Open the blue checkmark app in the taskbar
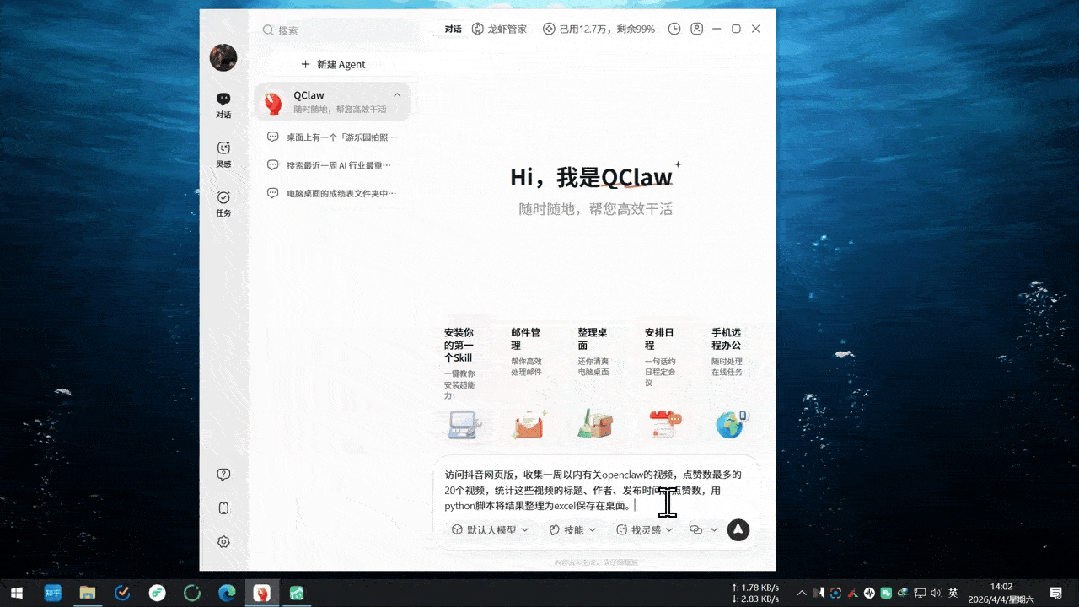Screen dimensions: 1079x607 tap(122, 593)
